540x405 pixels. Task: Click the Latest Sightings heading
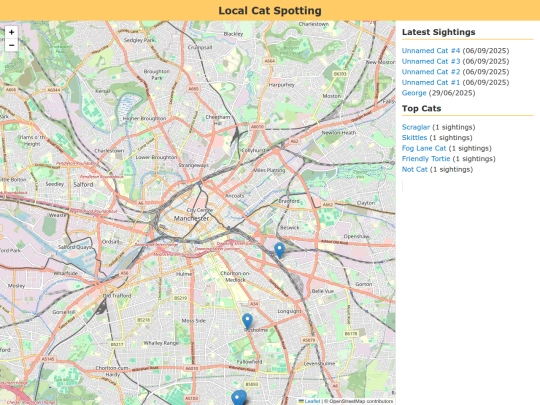[438, 32]
